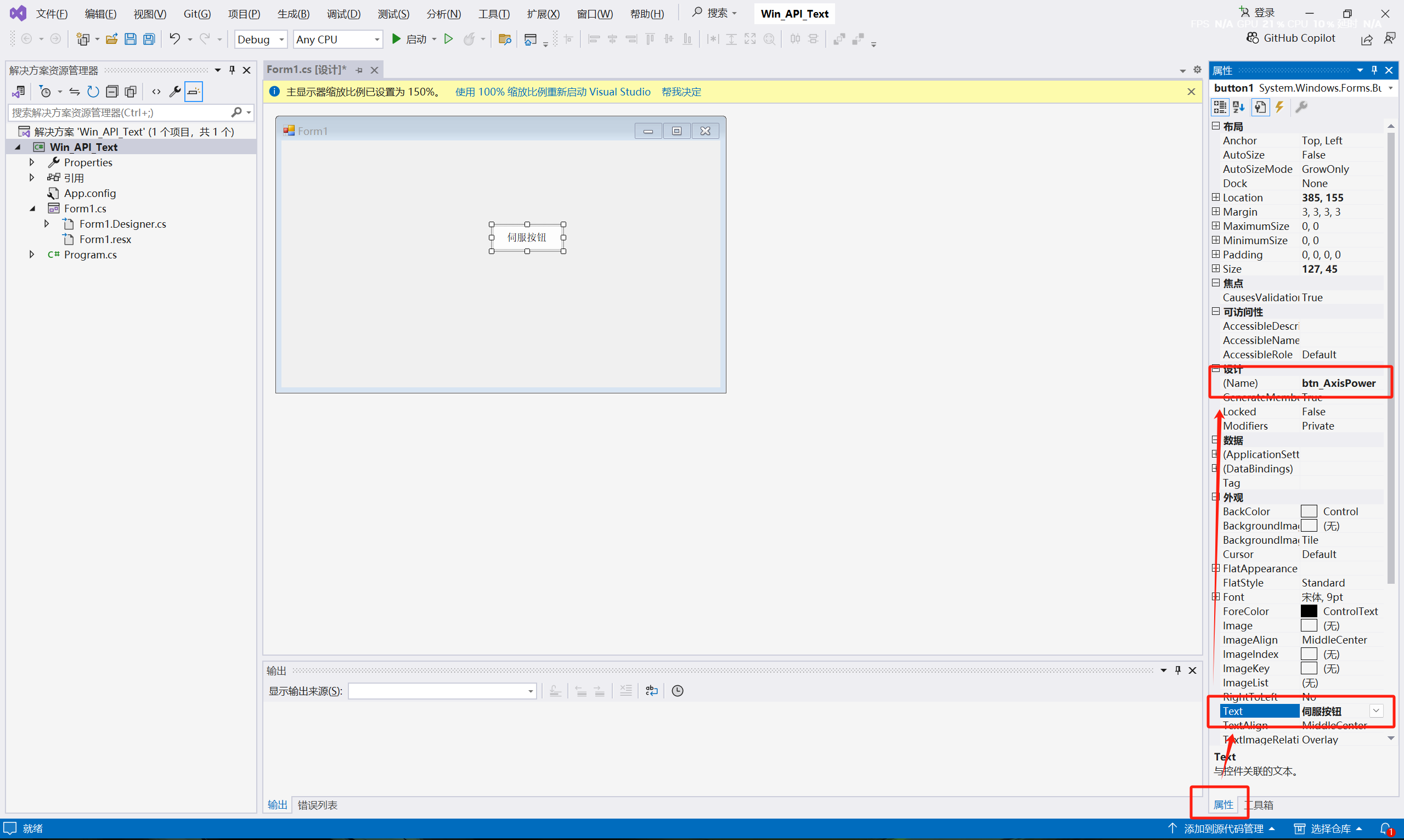Expand the Program.cs node
Viewport: 1404px width, 840px height.
(x=32, y=255)
